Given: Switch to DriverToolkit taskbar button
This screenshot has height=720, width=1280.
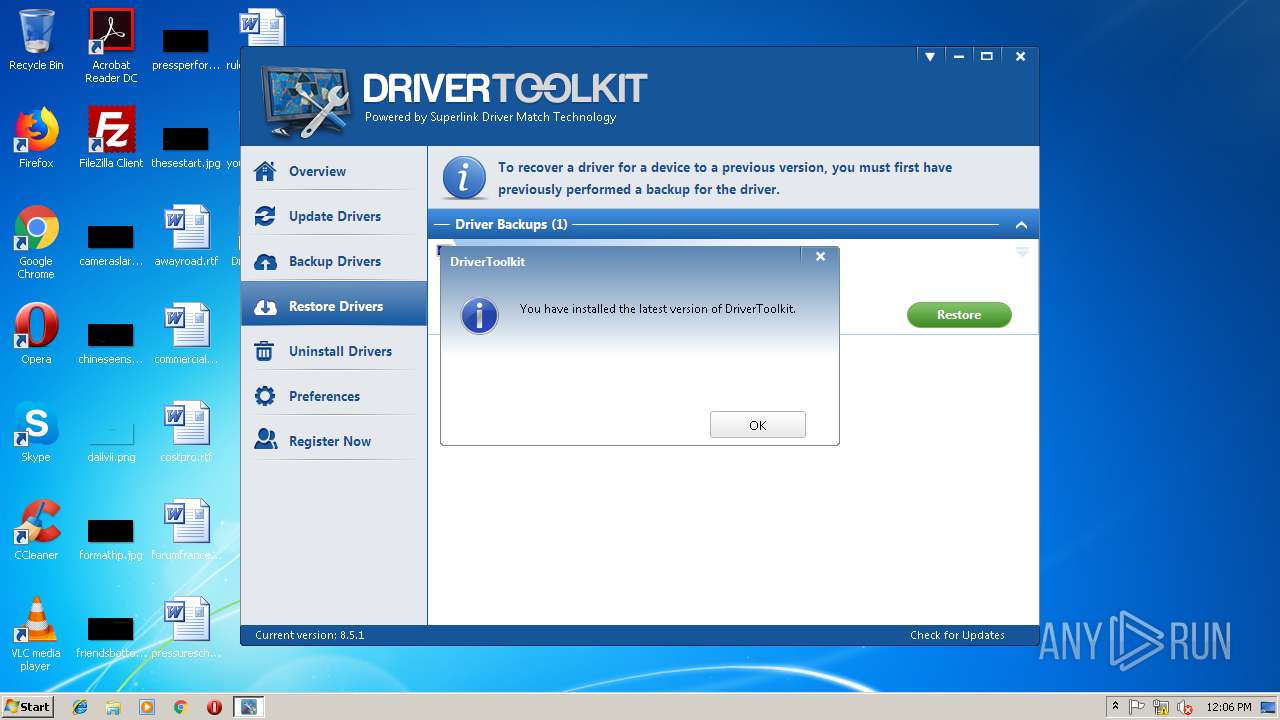Looking at the screenshot, I should (x=249, y=707).
